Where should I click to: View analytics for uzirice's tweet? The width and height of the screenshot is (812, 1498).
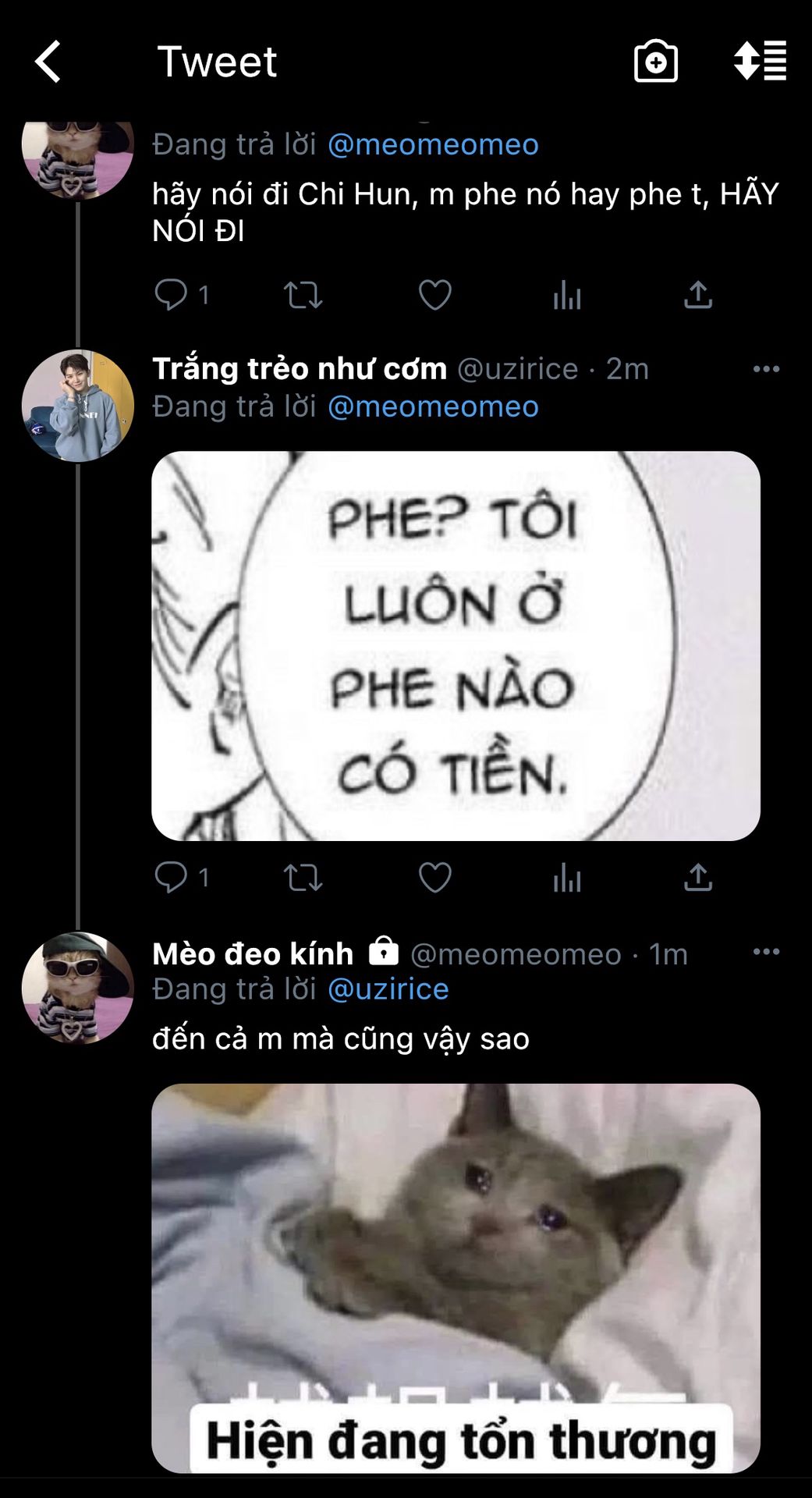[x=567, y=878]
